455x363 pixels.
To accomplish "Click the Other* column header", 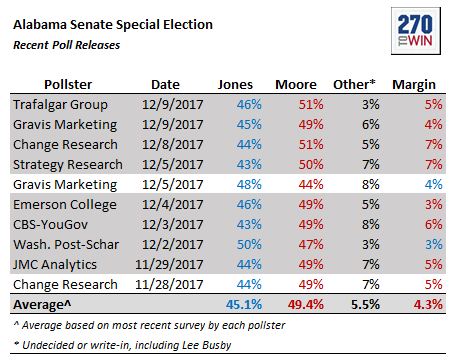I will 354,85.
